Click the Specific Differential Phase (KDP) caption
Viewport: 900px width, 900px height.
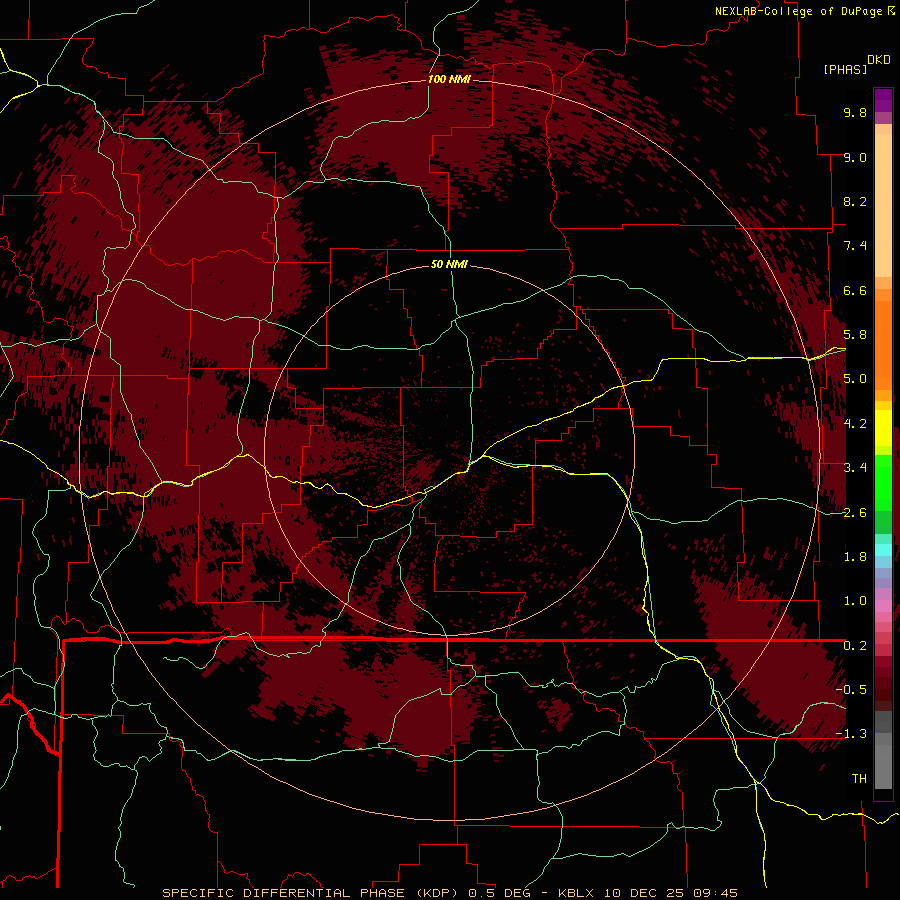pyautogui.click(x=312, y=893)
